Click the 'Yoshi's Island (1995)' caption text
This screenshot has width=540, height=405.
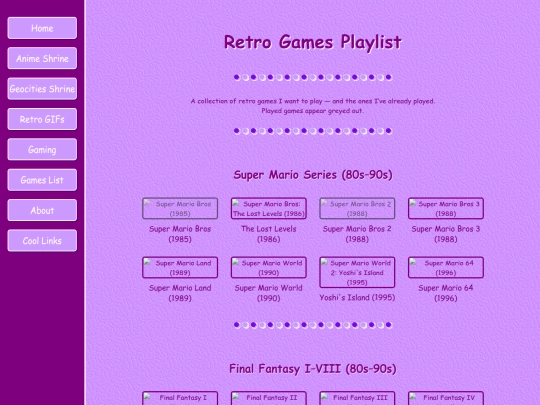[357, 298]
